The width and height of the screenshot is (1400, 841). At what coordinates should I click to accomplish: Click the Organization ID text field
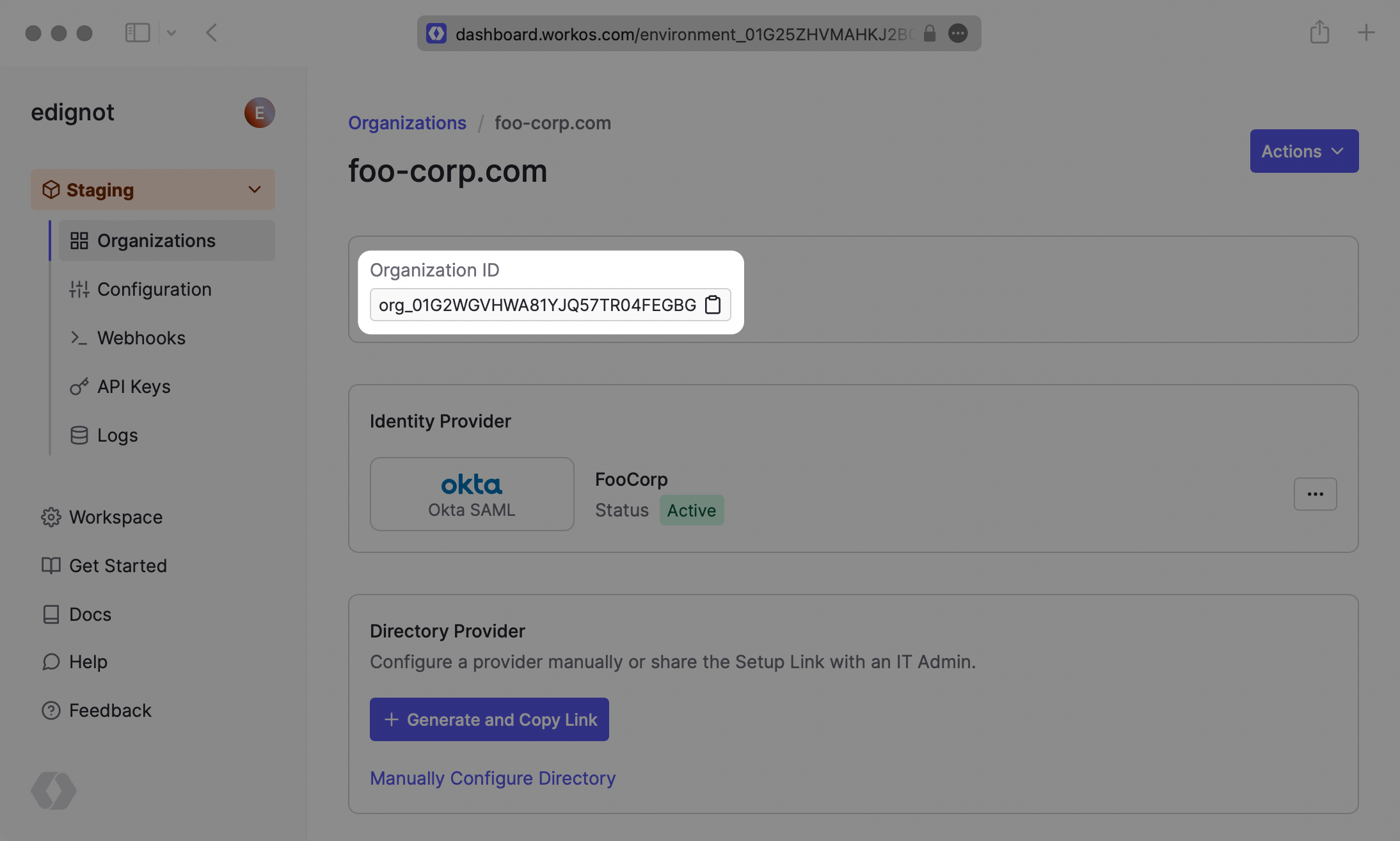pyautogui.click(x=536, y=305)
